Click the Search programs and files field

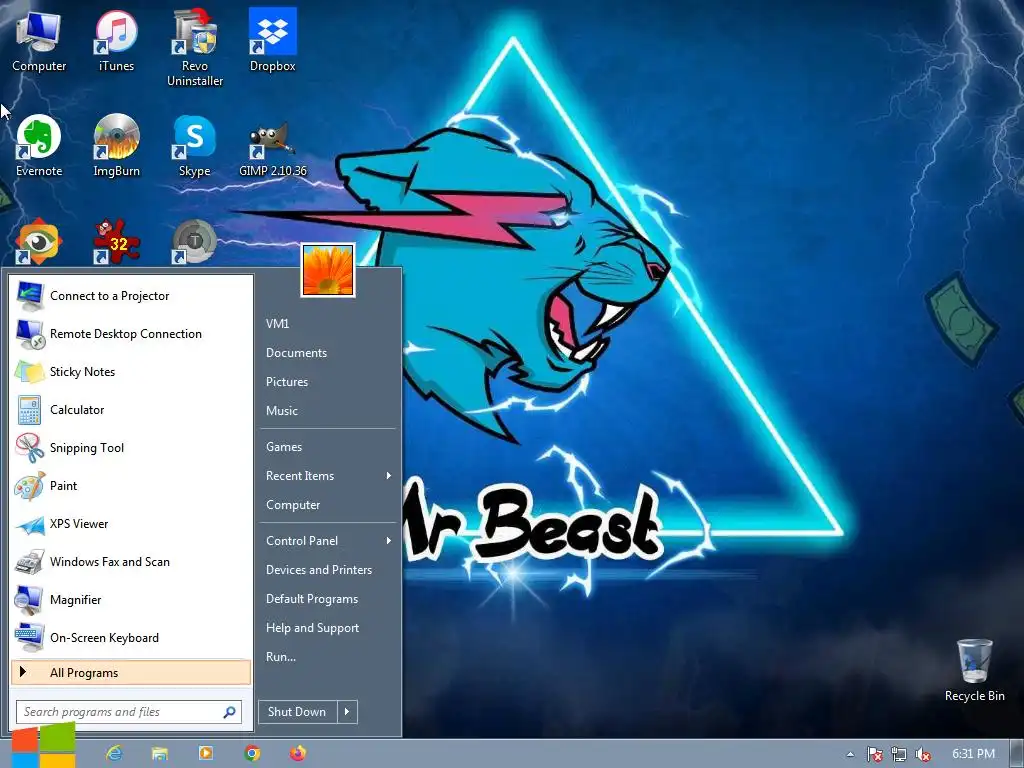pos(129,712)
